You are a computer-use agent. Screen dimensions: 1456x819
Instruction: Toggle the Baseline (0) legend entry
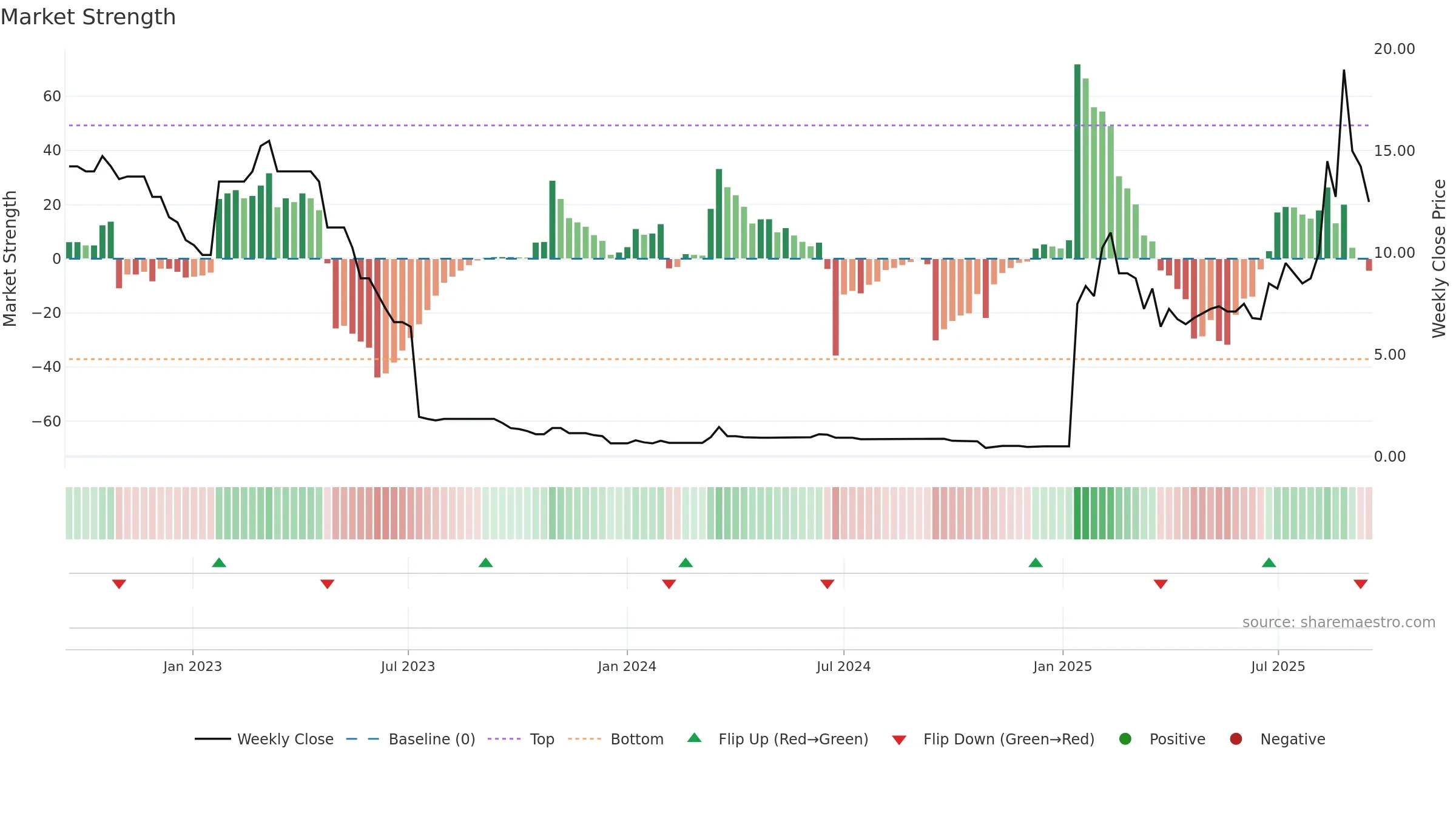(x=411, y=739)
